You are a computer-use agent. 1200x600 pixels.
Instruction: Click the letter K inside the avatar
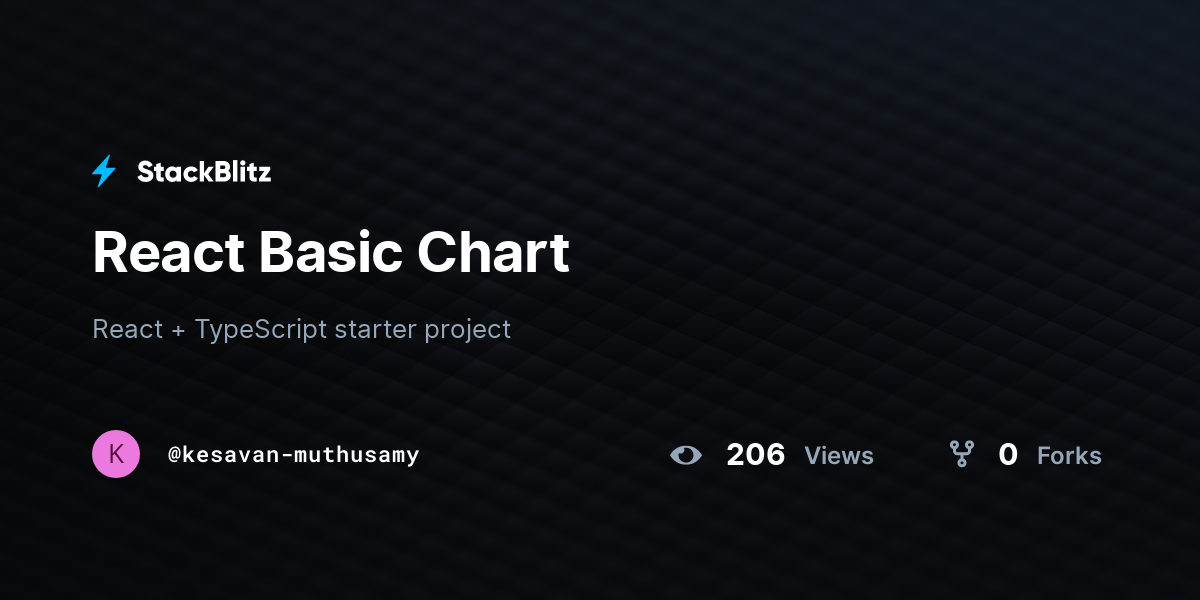pyautogui.click(x=116, y=454)
